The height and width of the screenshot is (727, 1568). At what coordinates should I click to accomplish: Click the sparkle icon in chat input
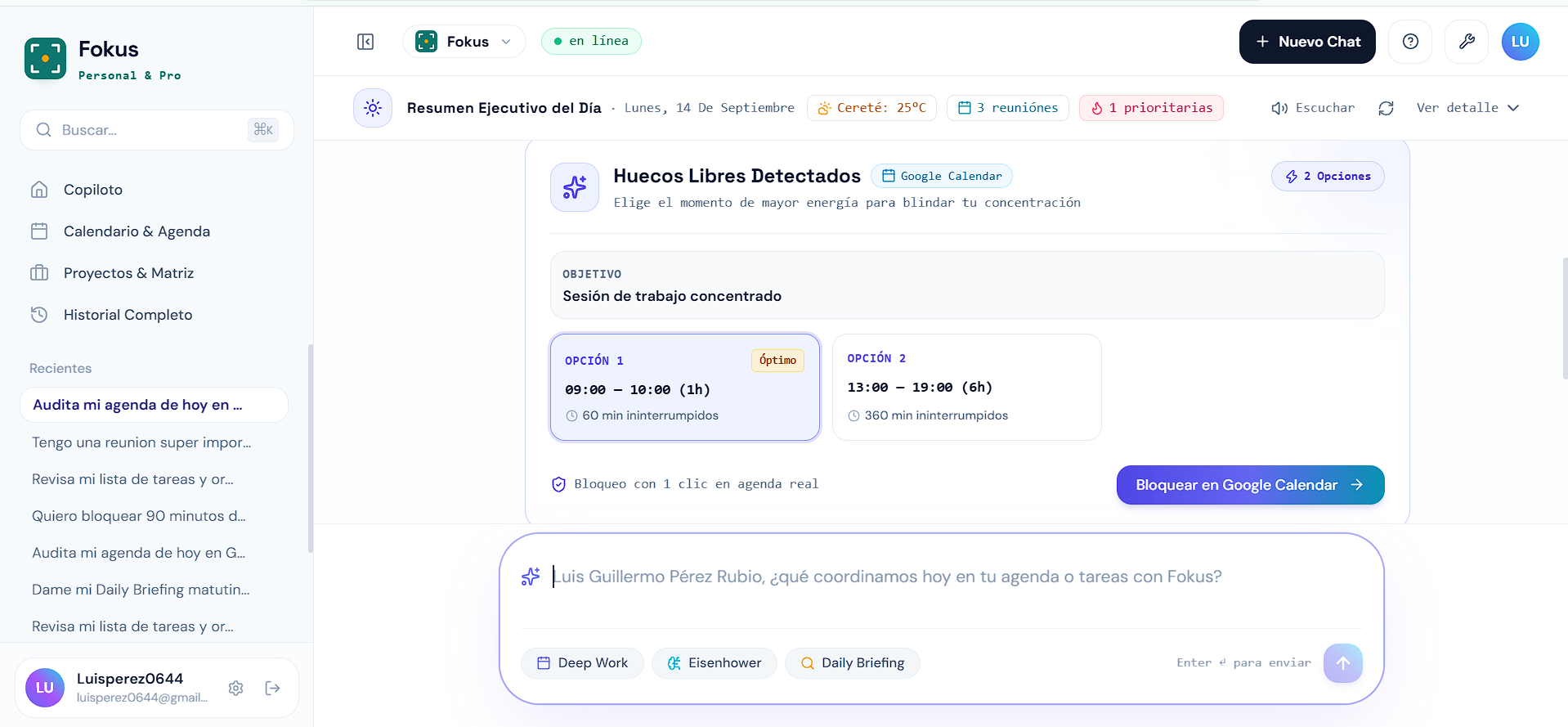click(531, 577)
